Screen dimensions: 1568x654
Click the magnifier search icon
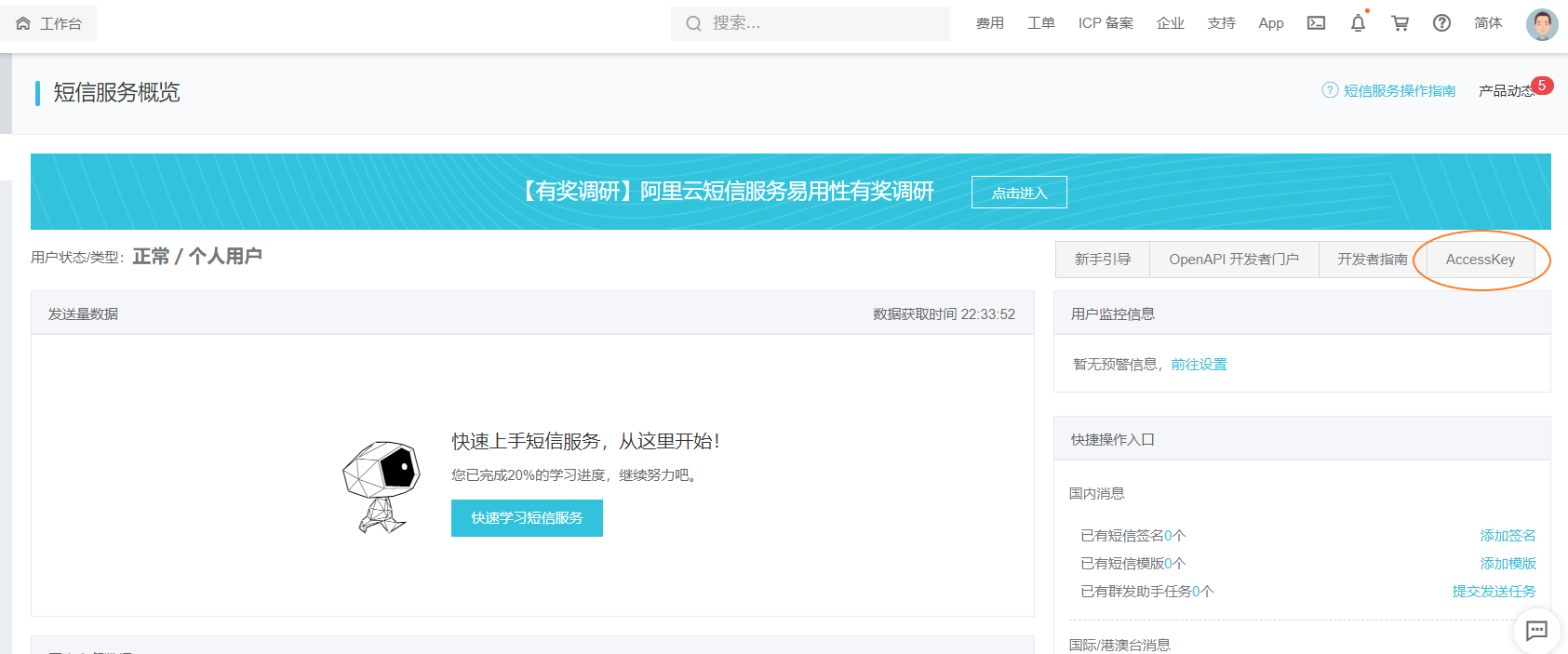pos(694,23)
